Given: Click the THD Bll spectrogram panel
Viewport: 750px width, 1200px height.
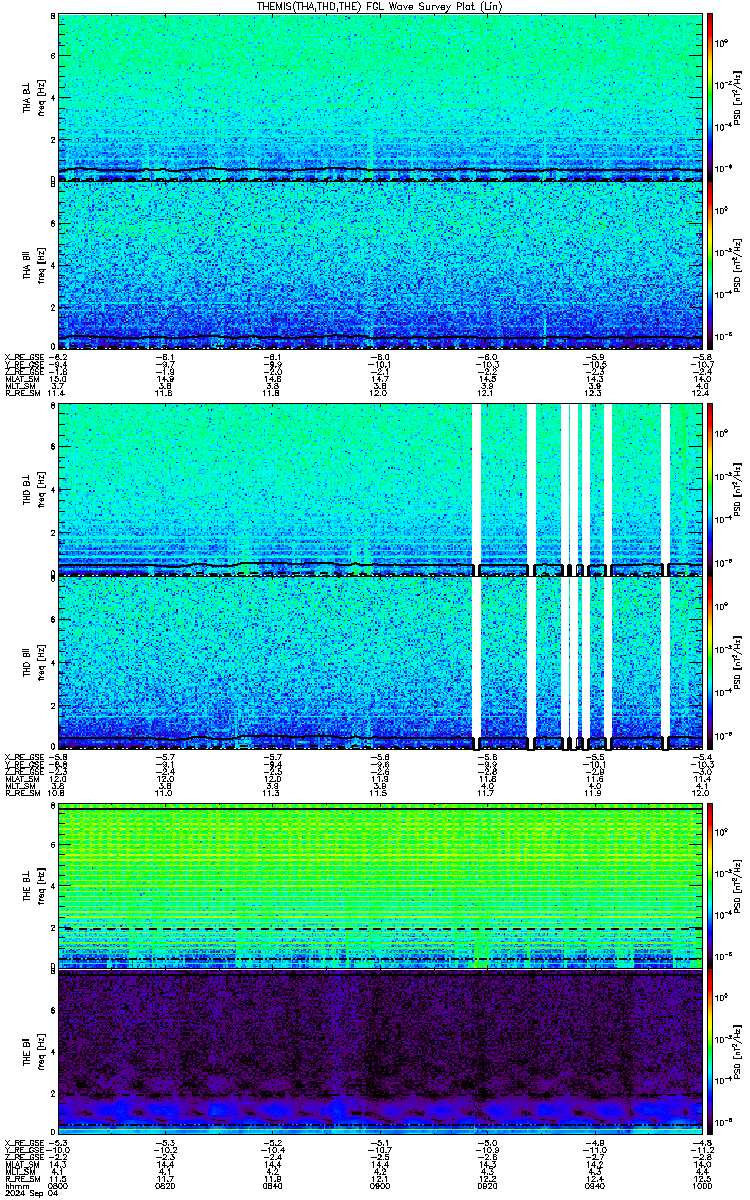Looking at the screenshot, I should 381,661.
